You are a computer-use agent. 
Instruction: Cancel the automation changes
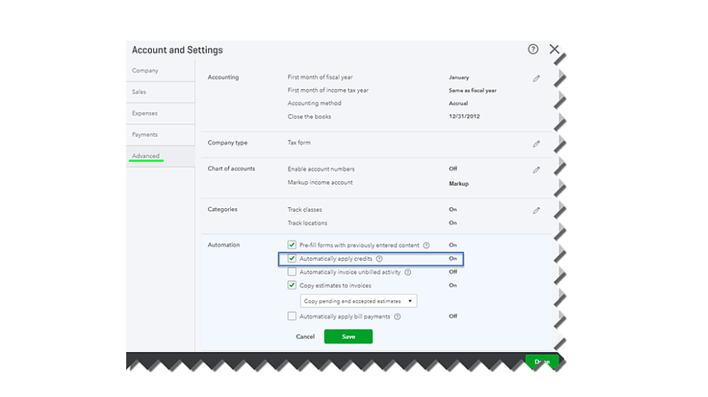point(305,336)
